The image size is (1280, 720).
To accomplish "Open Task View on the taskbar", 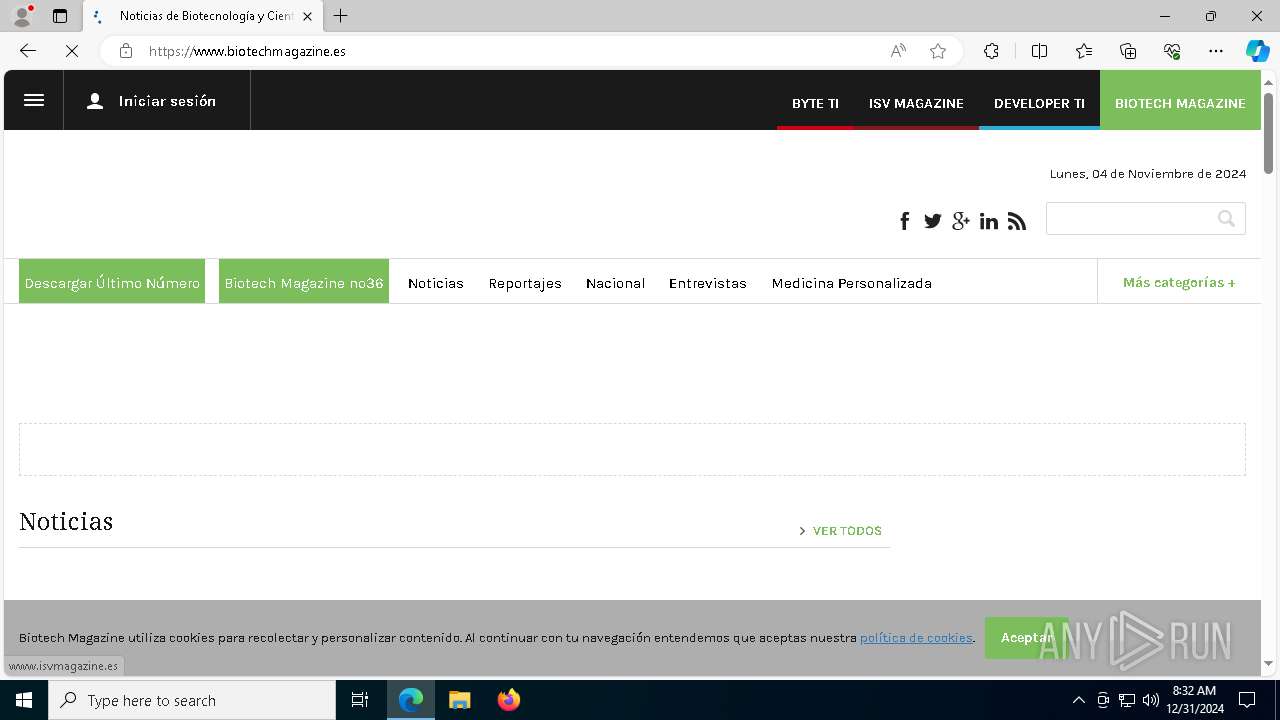I will click(360, 700).
